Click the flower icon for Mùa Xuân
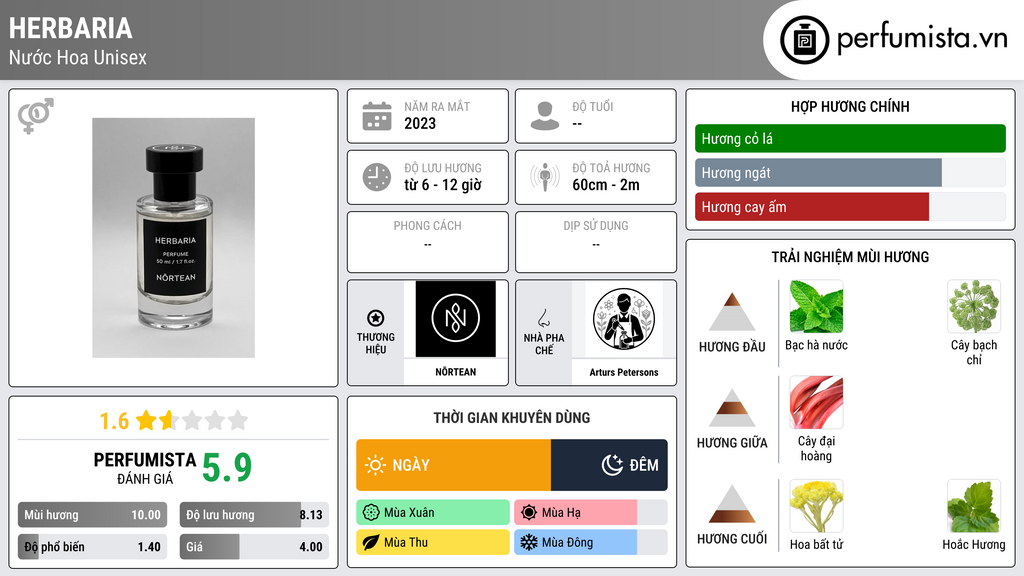 (371, 513)
